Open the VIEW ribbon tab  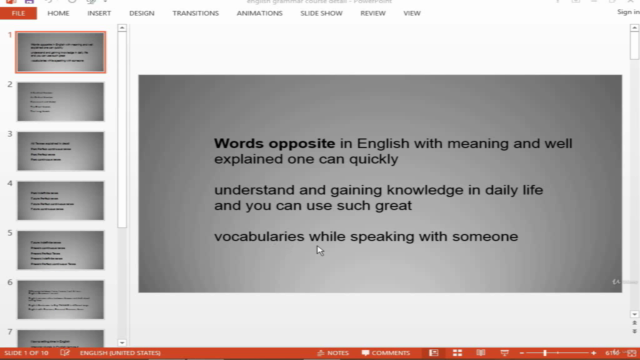coord(412,13)
